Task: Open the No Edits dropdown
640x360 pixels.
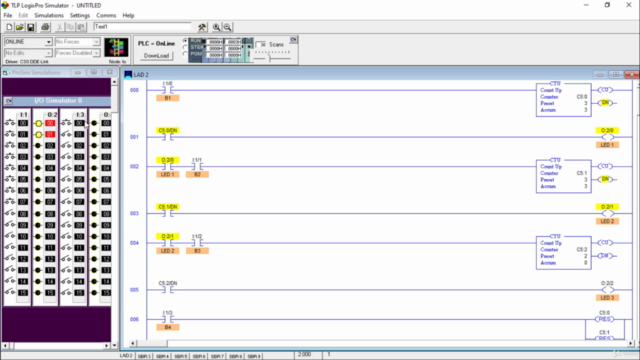Action: (48, 53)
